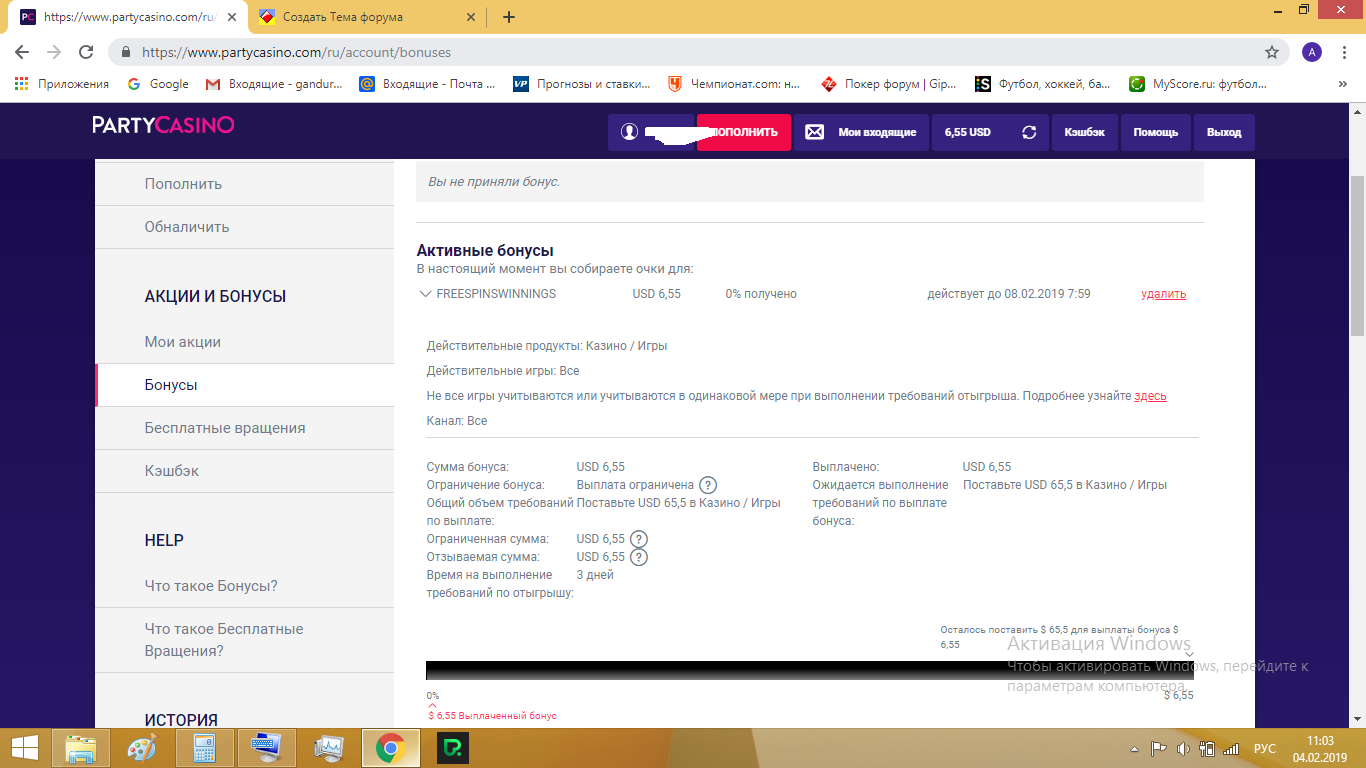The height and width of the screenshot is (768, 1366).
Task: Open MyScore.ru bookmark
Action: 1198,84
